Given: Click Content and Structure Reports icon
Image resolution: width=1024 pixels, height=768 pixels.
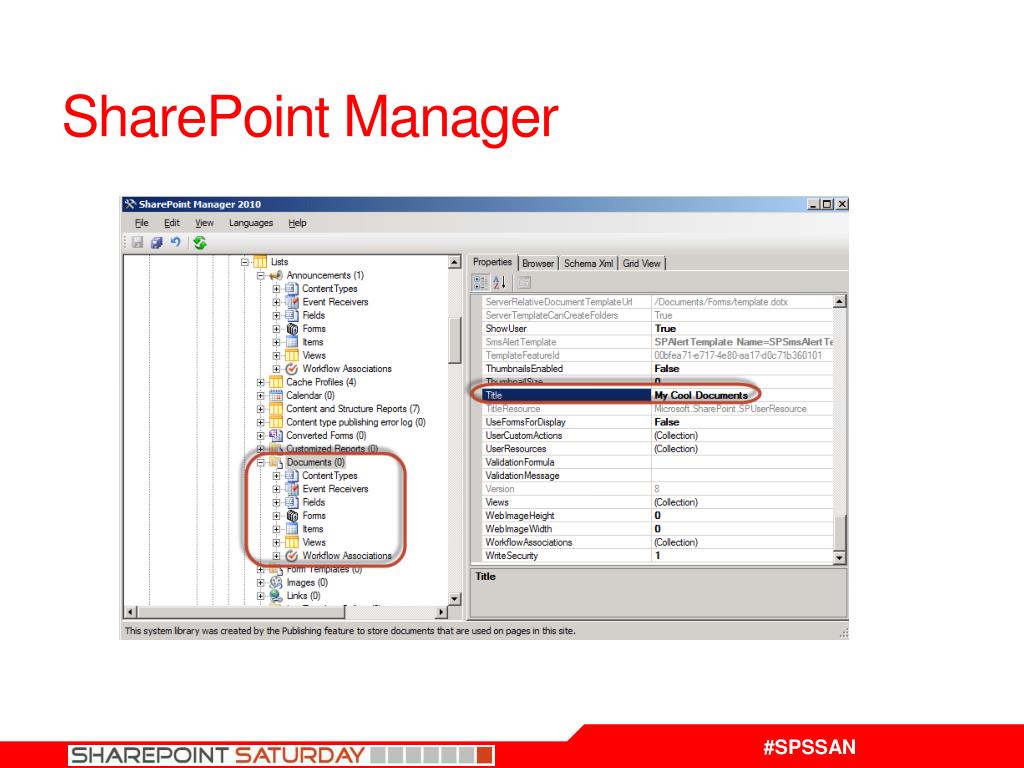Looking at the screenshot, I should [276, 409].
